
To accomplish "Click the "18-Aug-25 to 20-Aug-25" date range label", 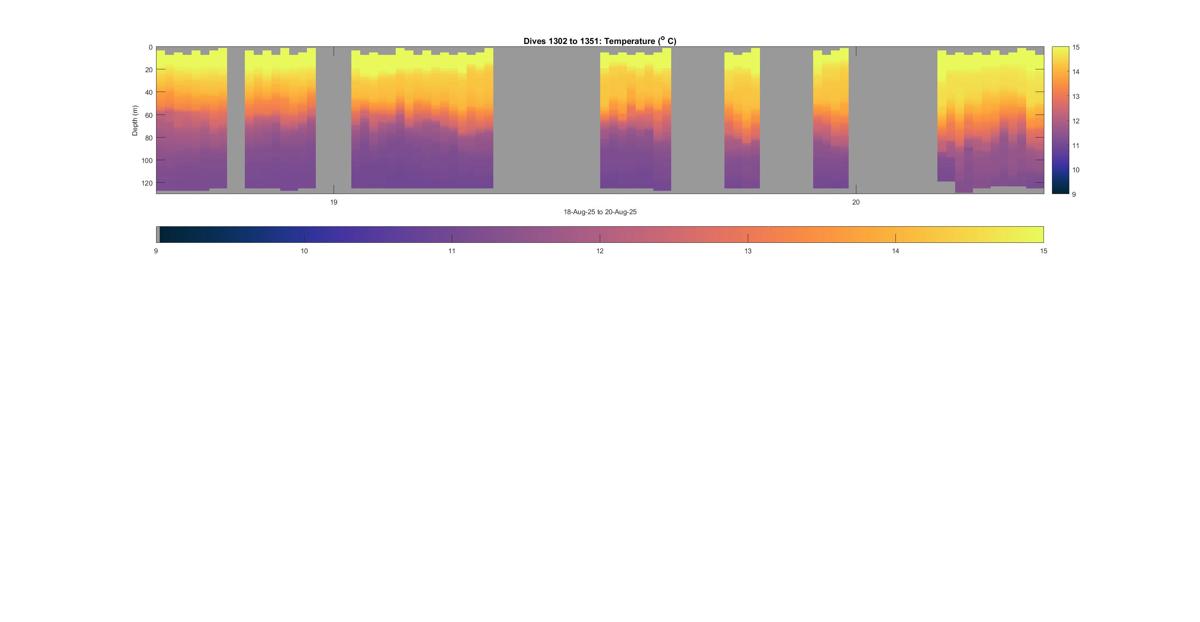I will (x=600, y=212).
